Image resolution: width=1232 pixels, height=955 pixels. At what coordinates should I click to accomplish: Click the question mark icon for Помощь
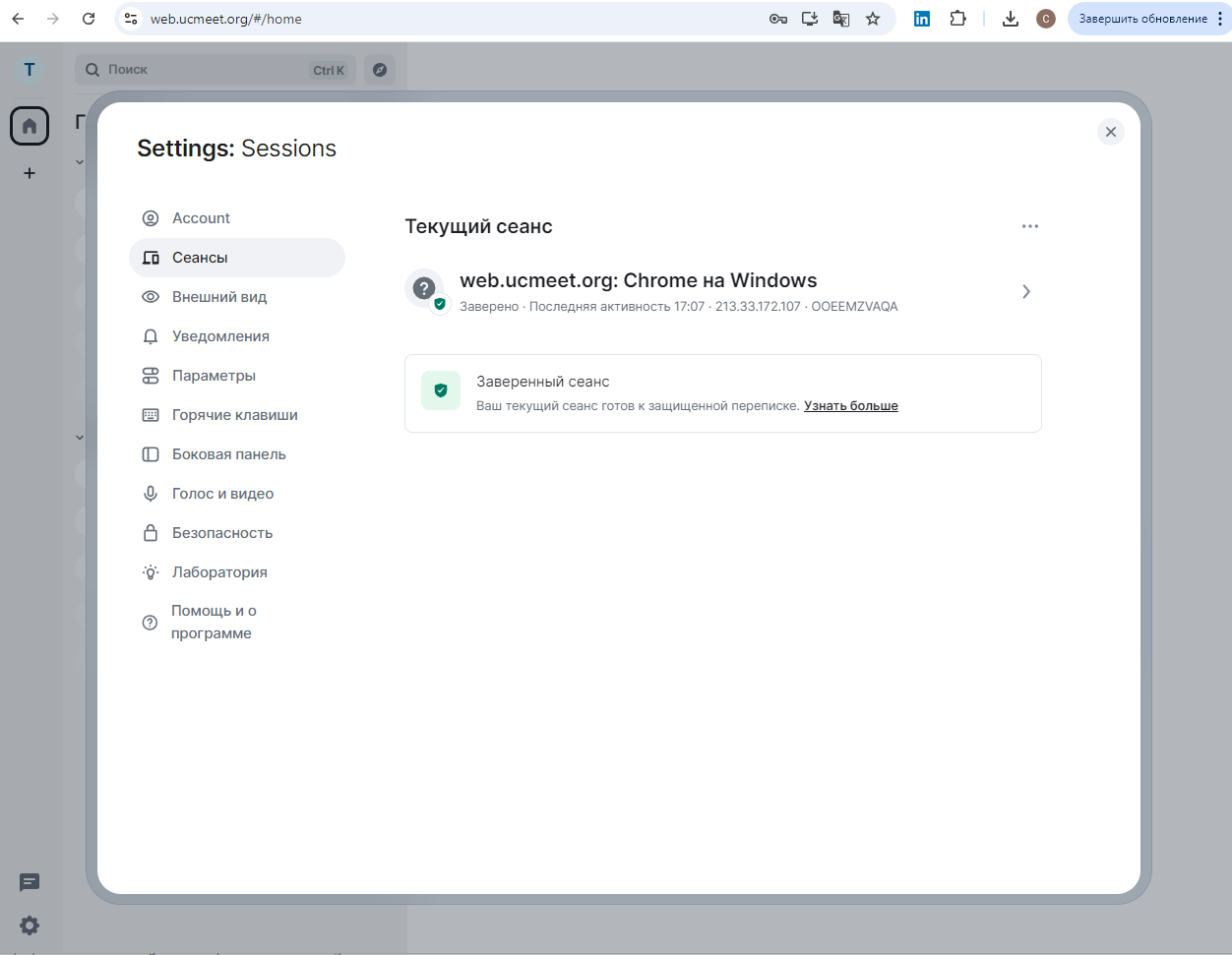tap(150, 622)
